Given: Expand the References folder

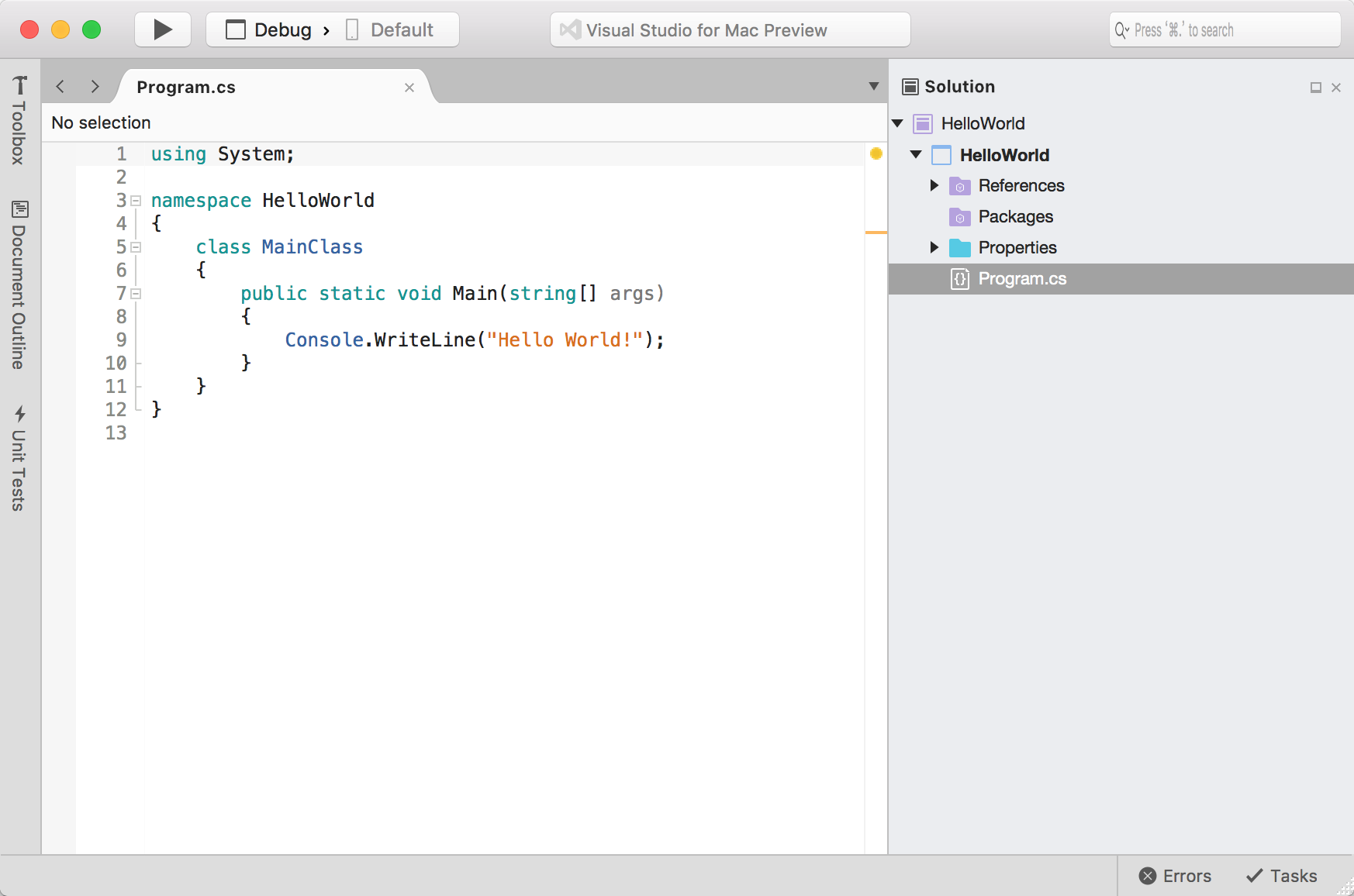Looking at the screenshot, I should coord(934,185).
